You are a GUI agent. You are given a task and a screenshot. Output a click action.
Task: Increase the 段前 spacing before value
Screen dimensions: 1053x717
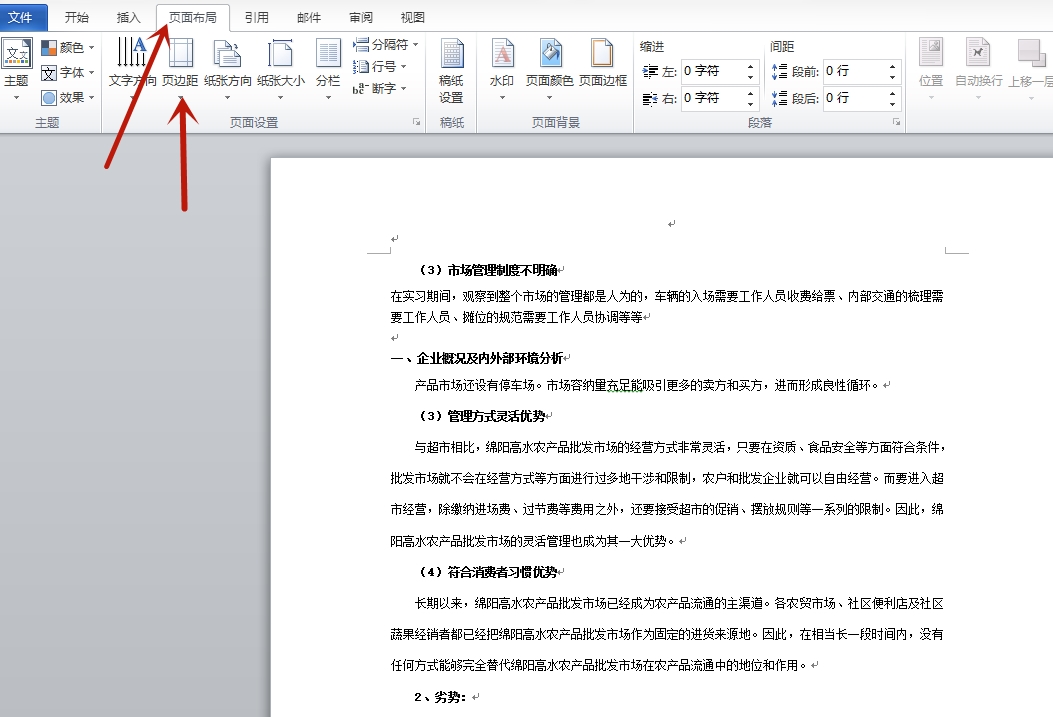coord(892,66)
